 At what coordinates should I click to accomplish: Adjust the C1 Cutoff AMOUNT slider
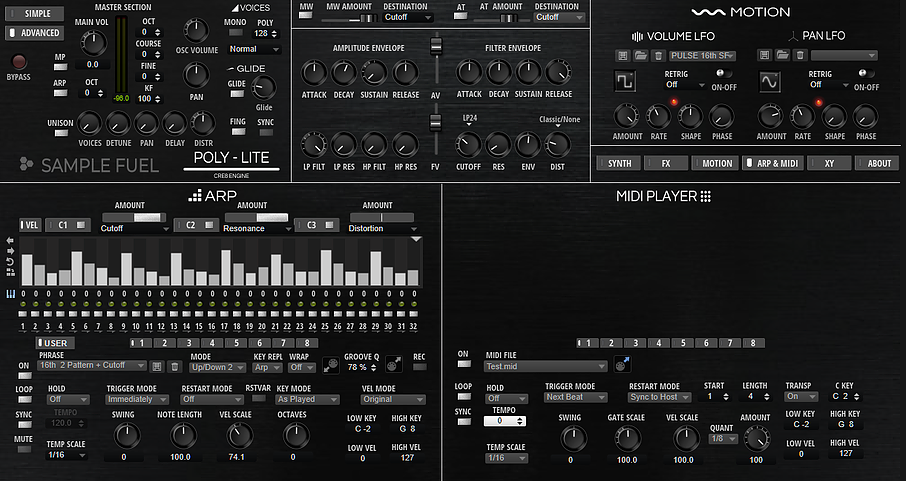pyautogui.click(x=133, y=217)
